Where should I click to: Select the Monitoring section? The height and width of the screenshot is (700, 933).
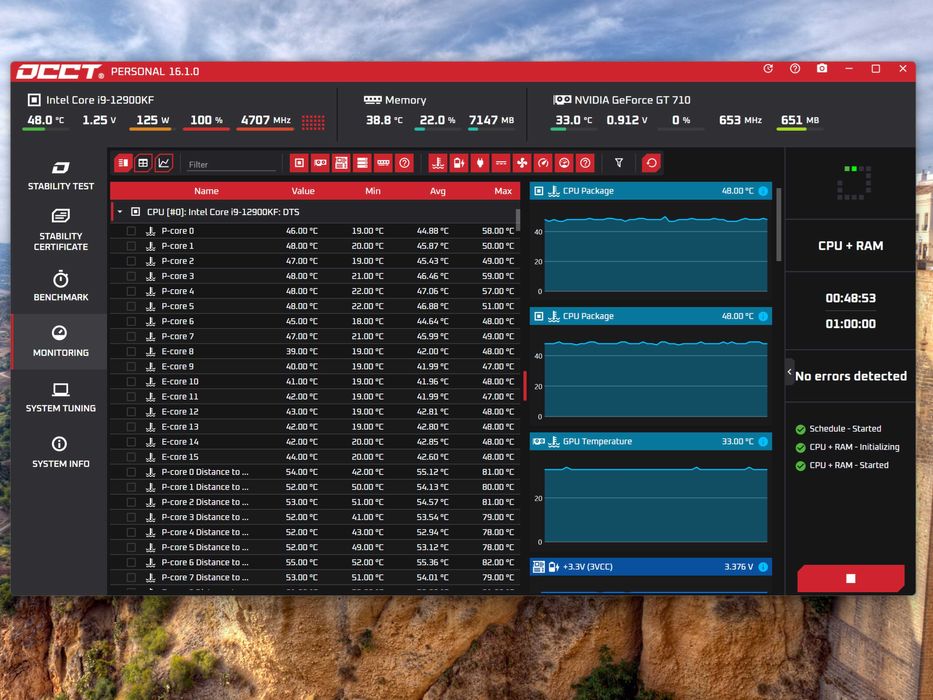pos(61,342)
